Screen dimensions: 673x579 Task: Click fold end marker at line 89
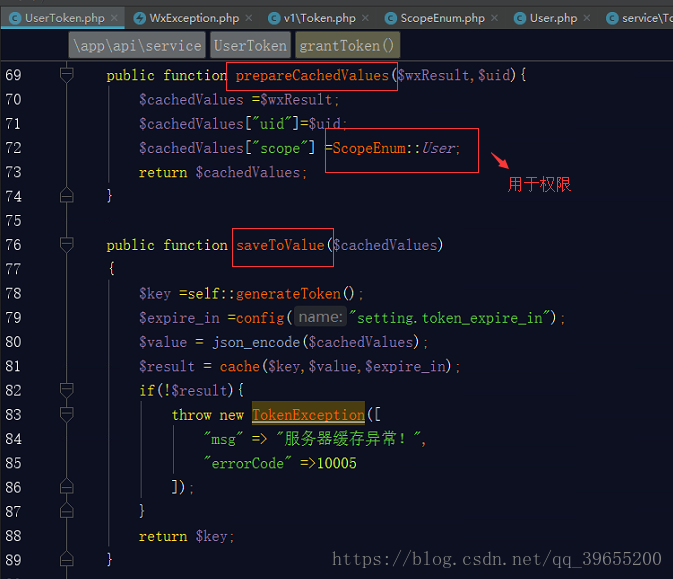[x=67, y=559]
